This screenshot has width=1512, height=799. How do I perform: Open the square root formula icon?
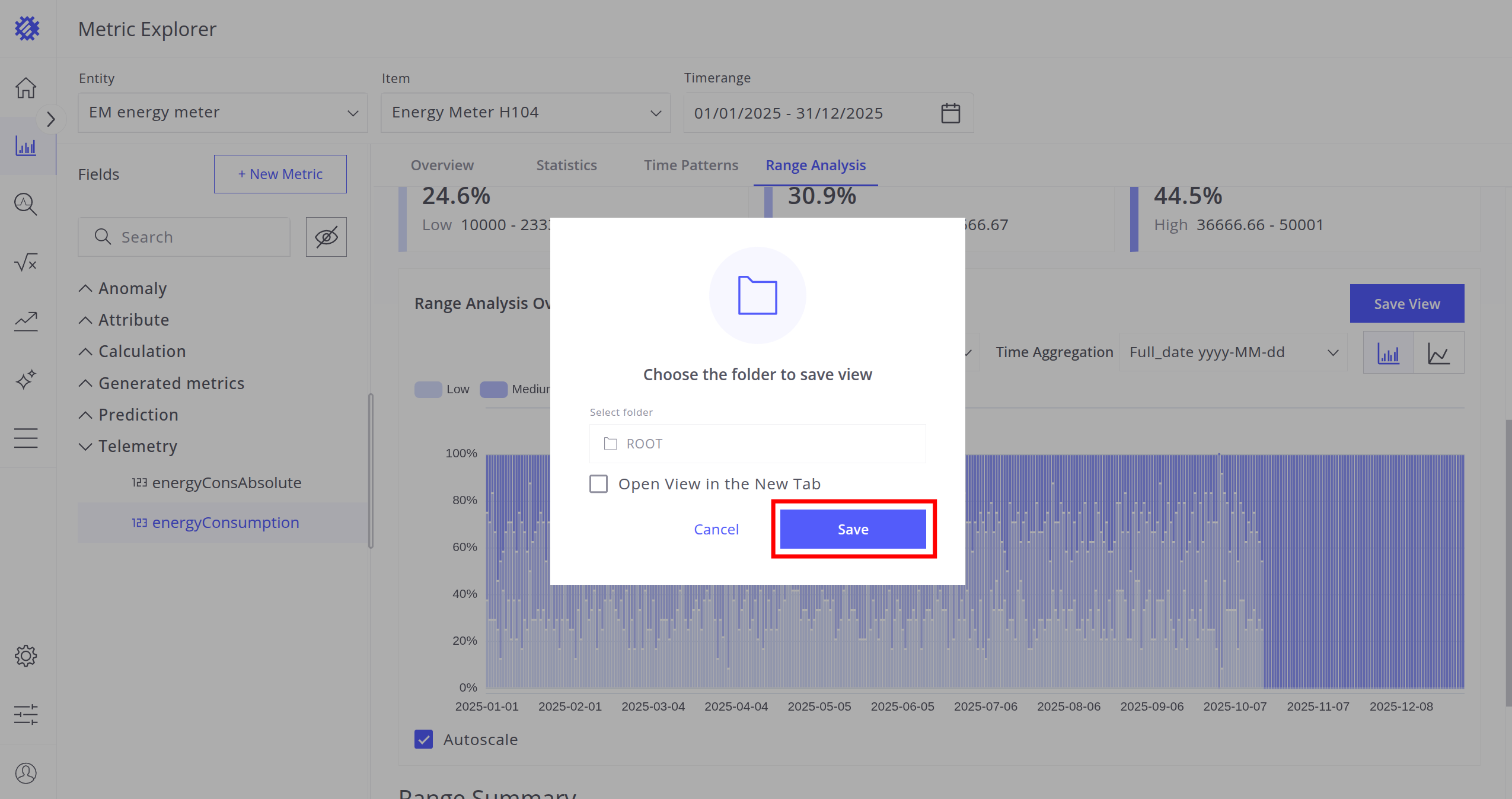tap(25, 262)
